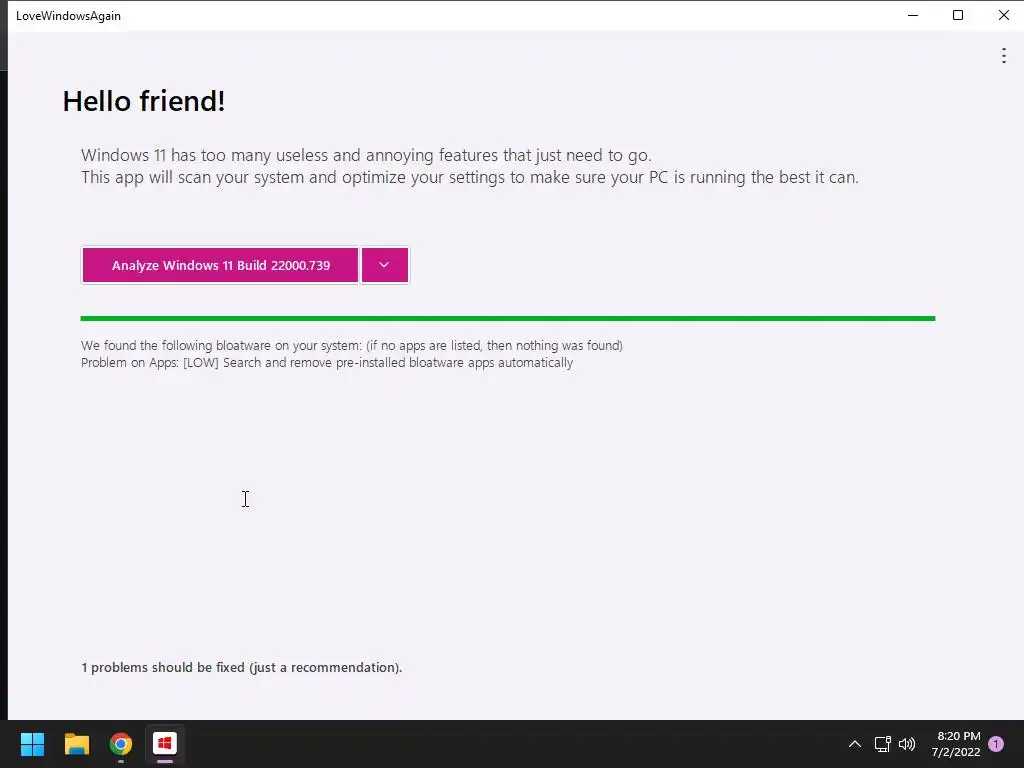Close the LoveWindowsAgain window
Viewport: 1024px width, 768px height.
(1003, 15)
